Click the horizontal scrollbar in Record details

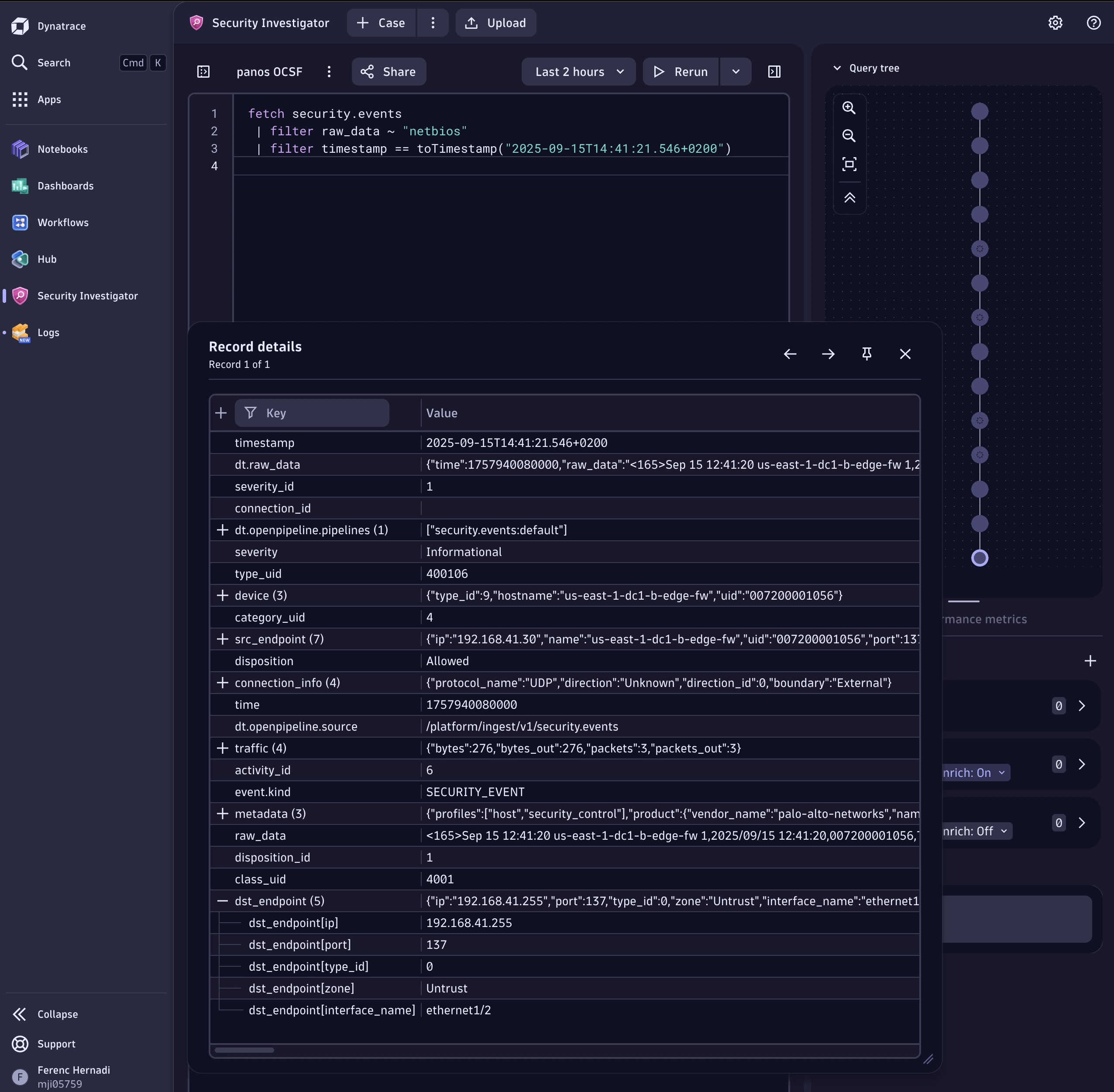pos(244,1050)
